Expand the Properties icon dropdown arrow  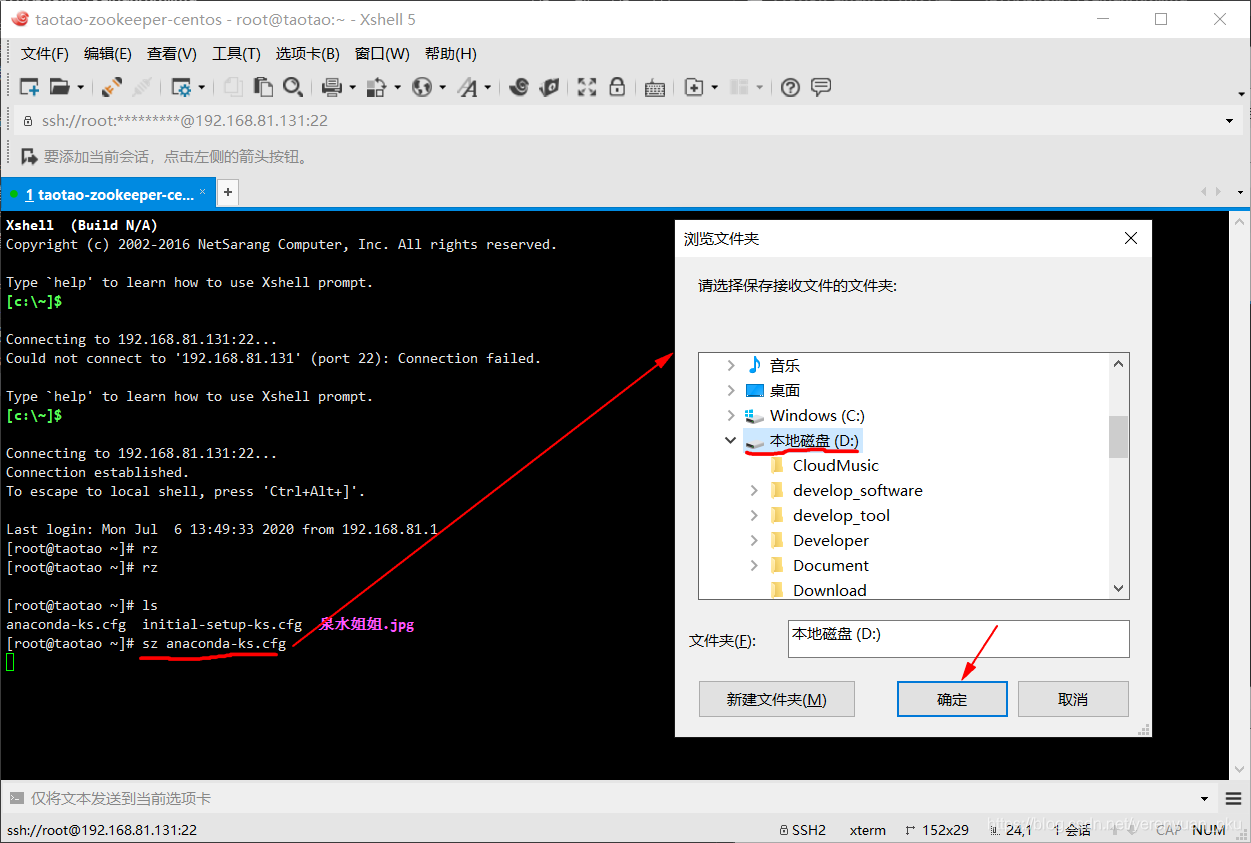tap(201, 88)
